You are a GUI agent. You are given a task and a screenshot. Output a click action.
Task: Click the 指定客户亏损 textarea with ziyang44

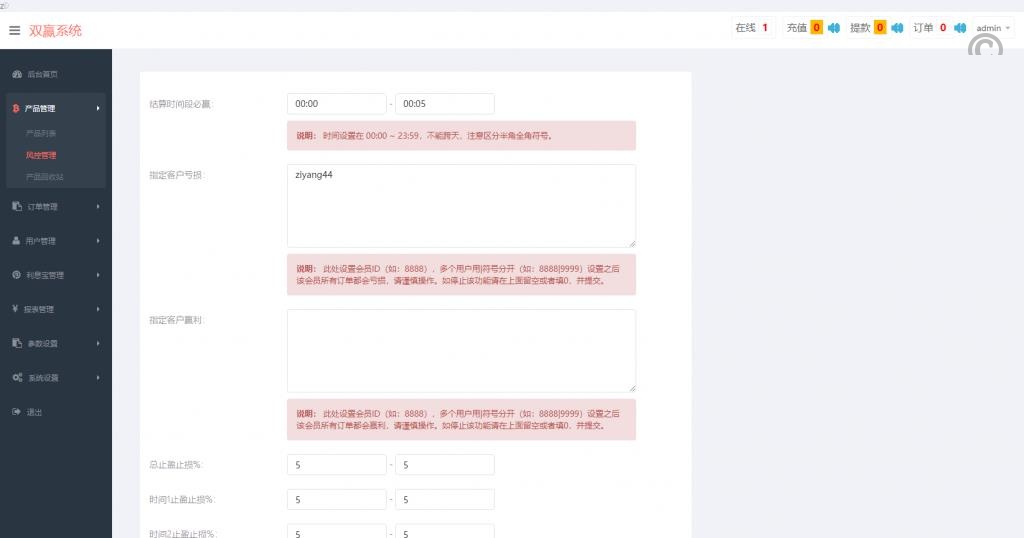461,205
